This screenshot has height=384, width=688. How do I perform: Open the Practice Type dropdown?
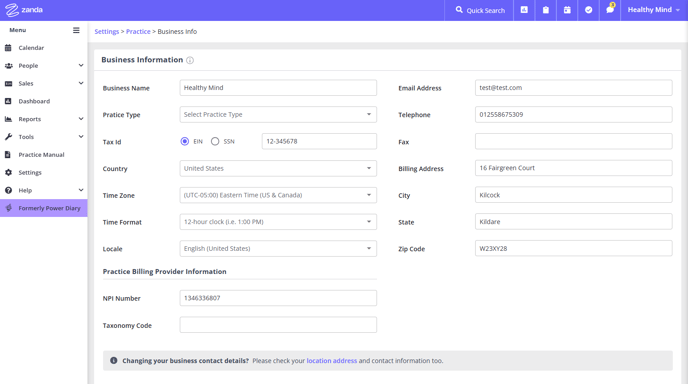(x=278, y=115)
